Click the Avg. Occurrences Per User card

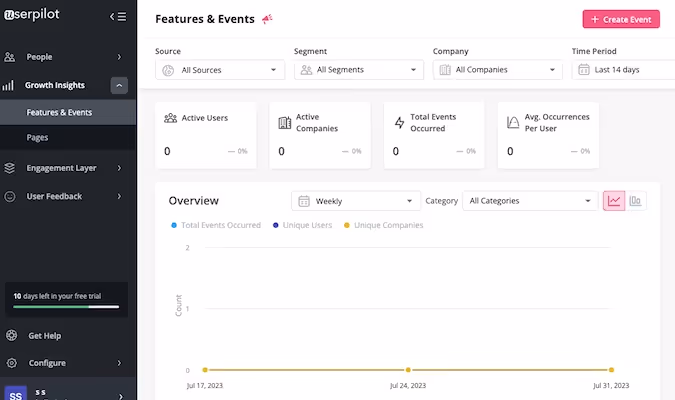click(548, 135)
